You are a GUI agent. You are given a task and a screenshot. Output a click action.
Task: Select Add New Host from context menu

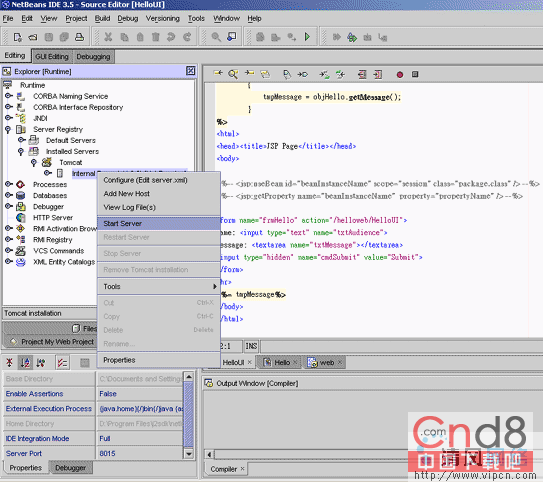coord(159,194)
